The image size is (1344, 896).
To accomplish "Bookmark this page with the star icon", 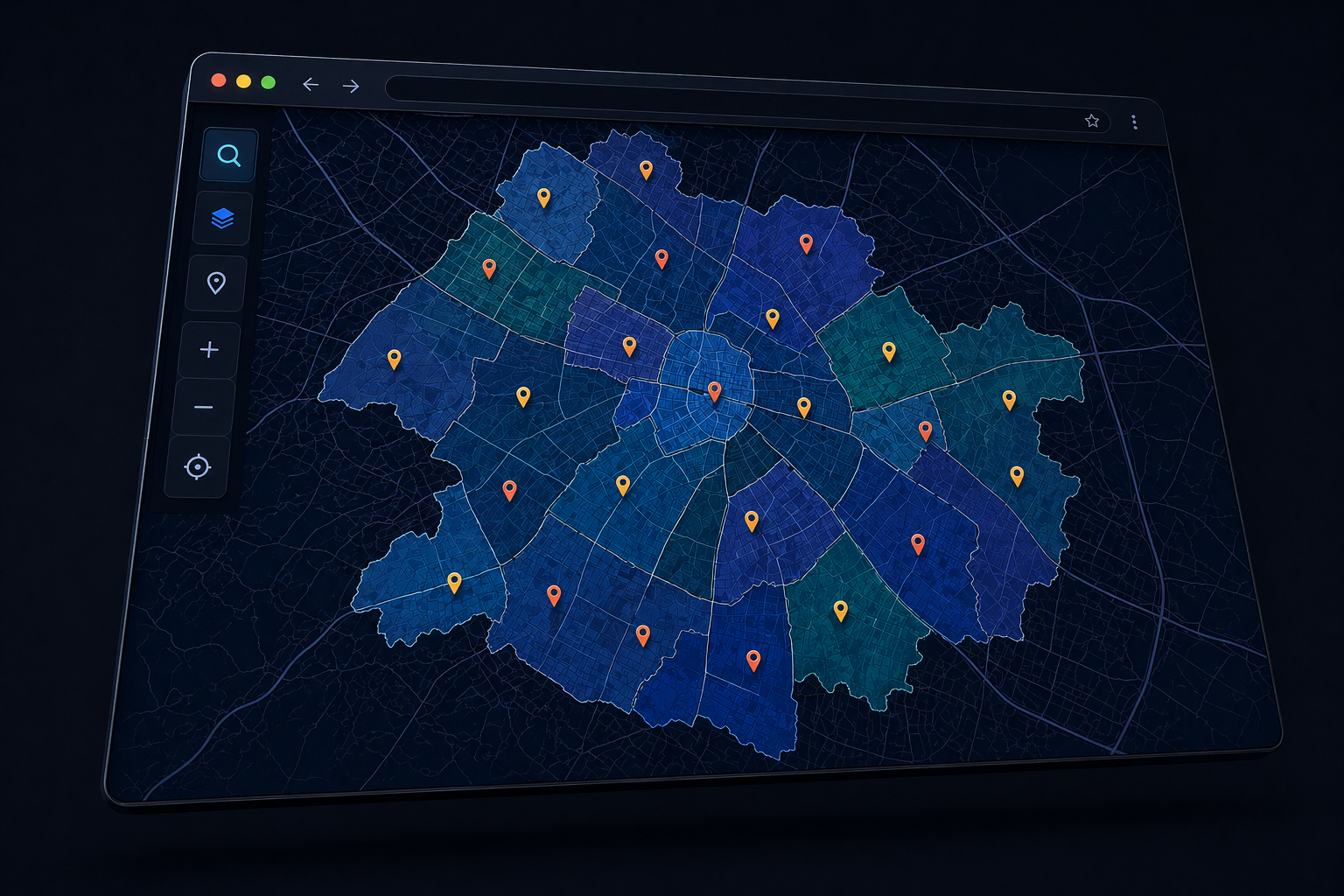I will pos(1092,121).
